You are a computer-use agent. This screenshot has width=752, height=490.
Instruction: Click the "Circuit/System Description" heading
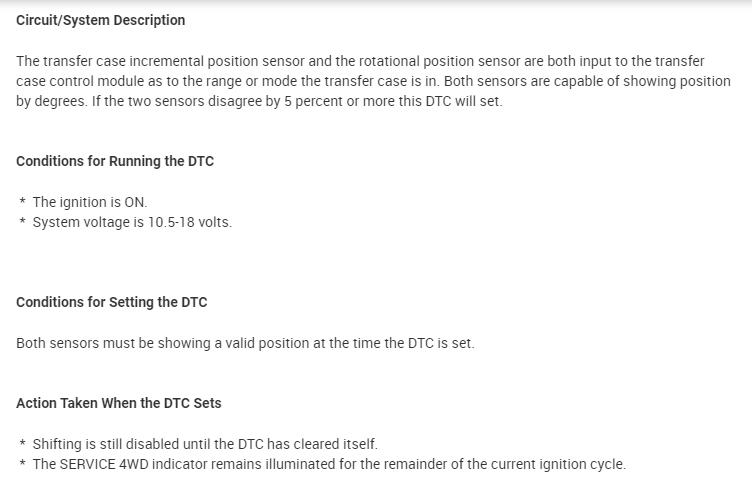coord(100,20)
